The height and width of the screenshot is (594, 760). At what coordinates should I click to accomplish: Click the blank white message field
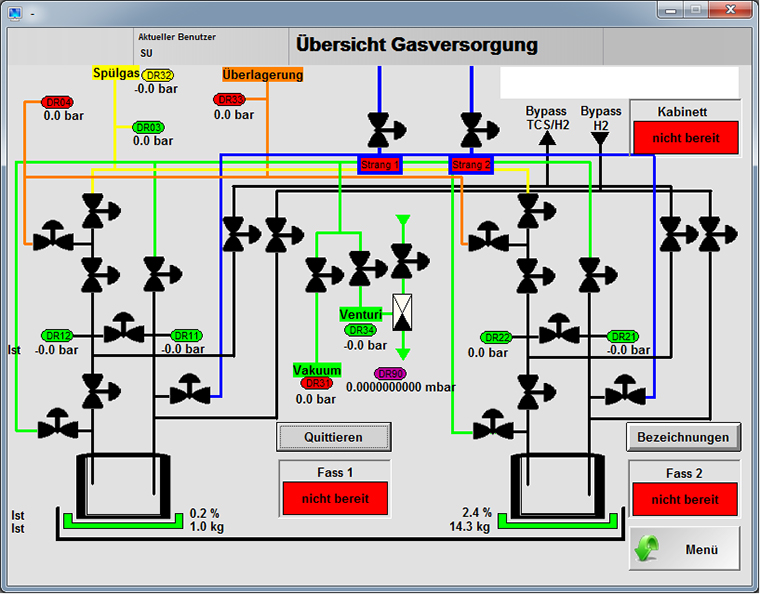[619, 83]
